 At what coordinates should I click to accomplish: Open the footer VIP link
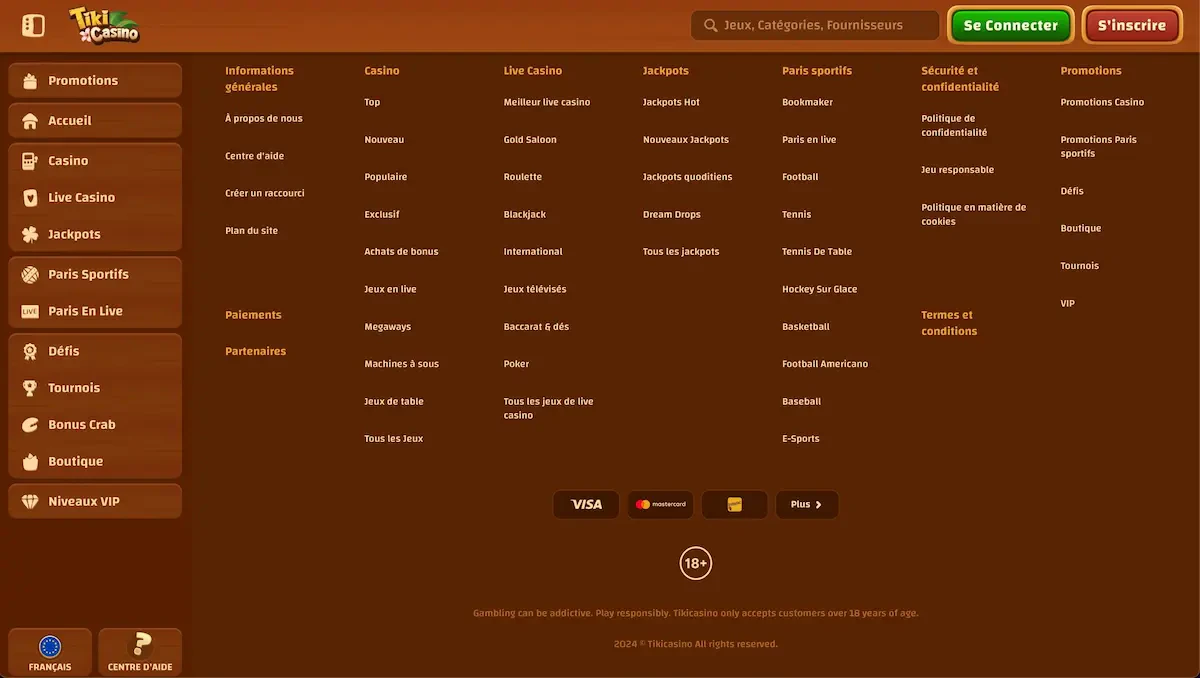(1067, 304)
